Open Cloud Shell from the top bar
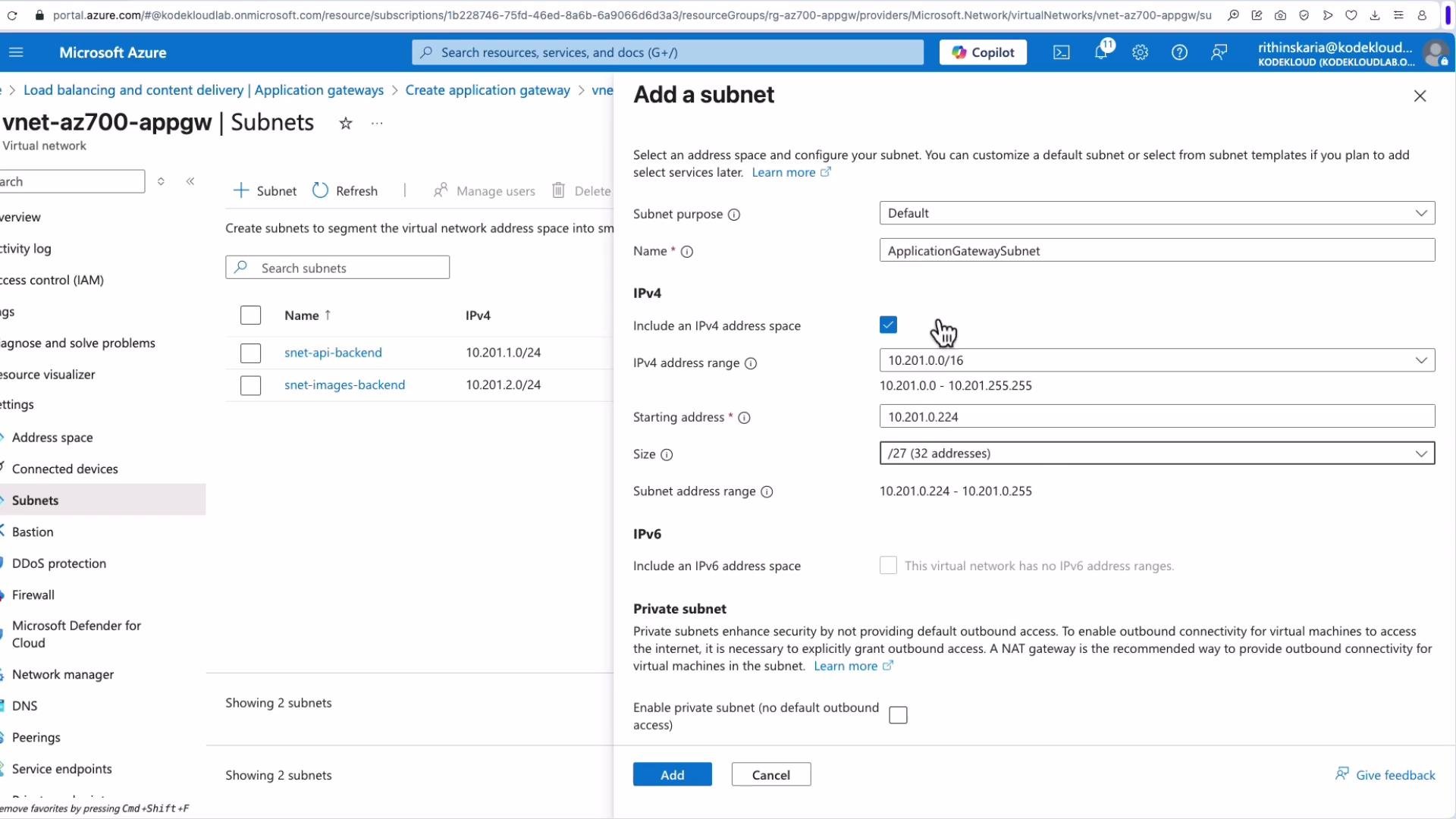Image resolution: width=1456 pixels, height=819 pixels. click(1062, 52)
